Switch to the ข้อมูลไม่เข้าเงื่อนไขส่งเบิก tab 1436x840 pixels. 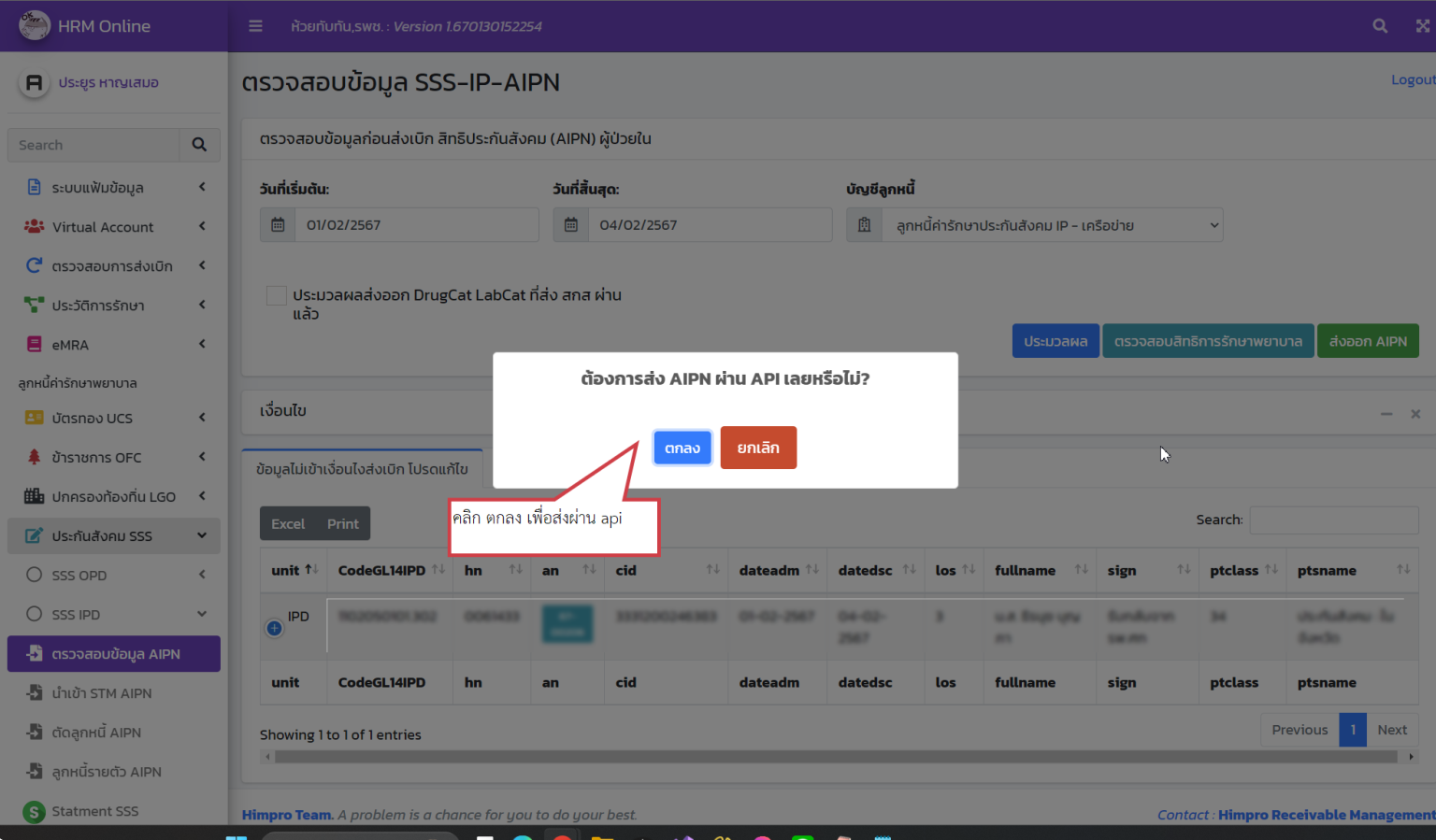pos(361,468)
